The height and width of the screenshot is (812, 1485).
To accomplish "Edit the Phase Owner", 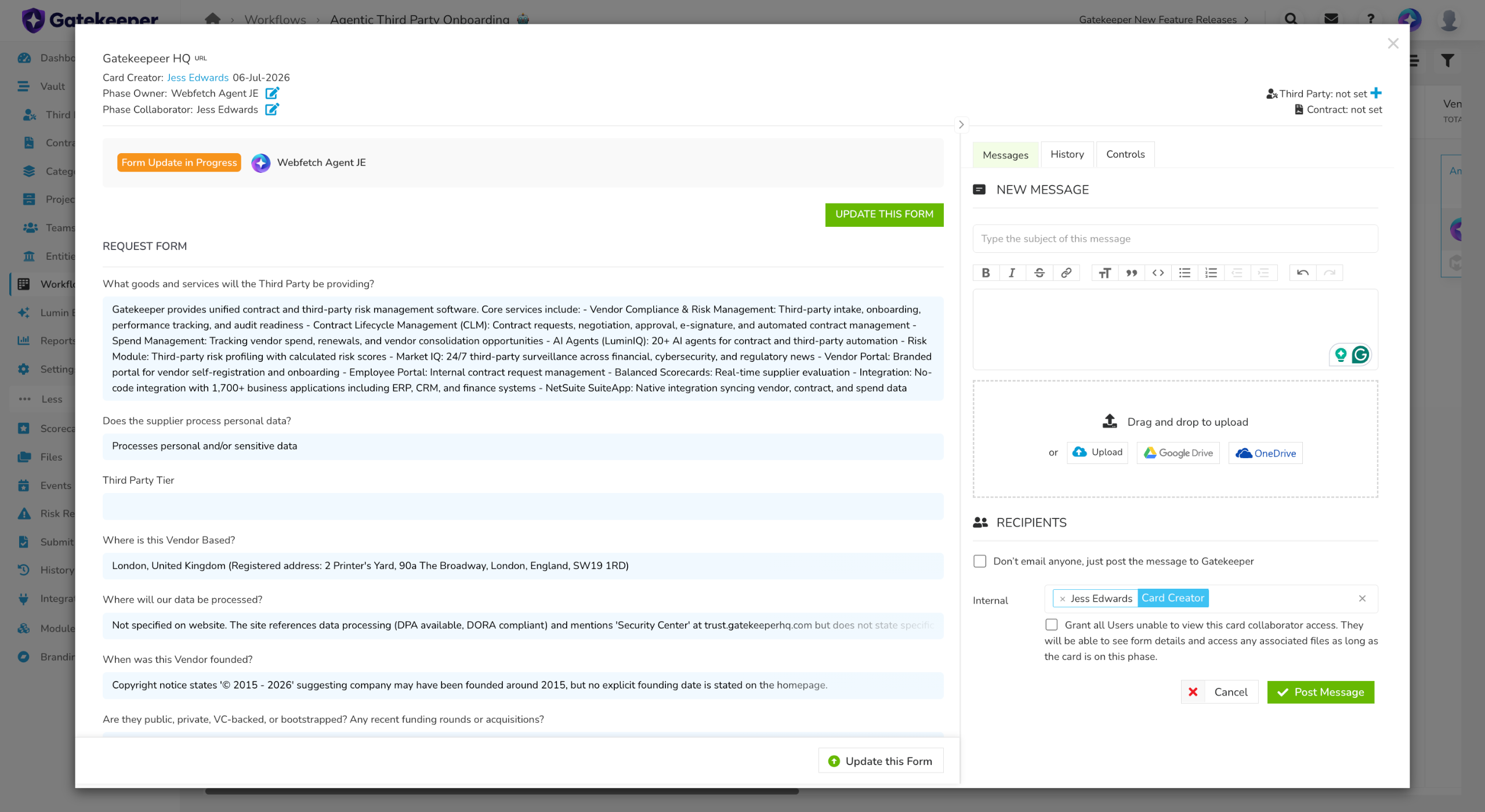I will click(272, 93).
